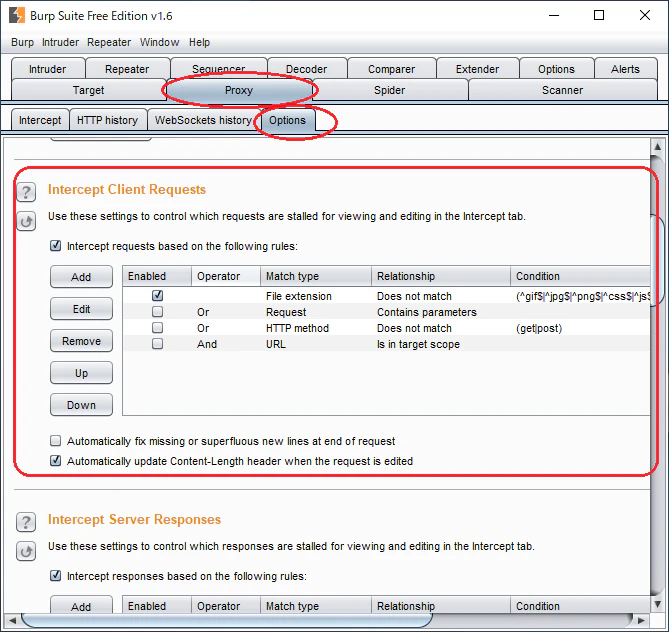Click the horizontal scrollbar left arrow

coord(12,620)
